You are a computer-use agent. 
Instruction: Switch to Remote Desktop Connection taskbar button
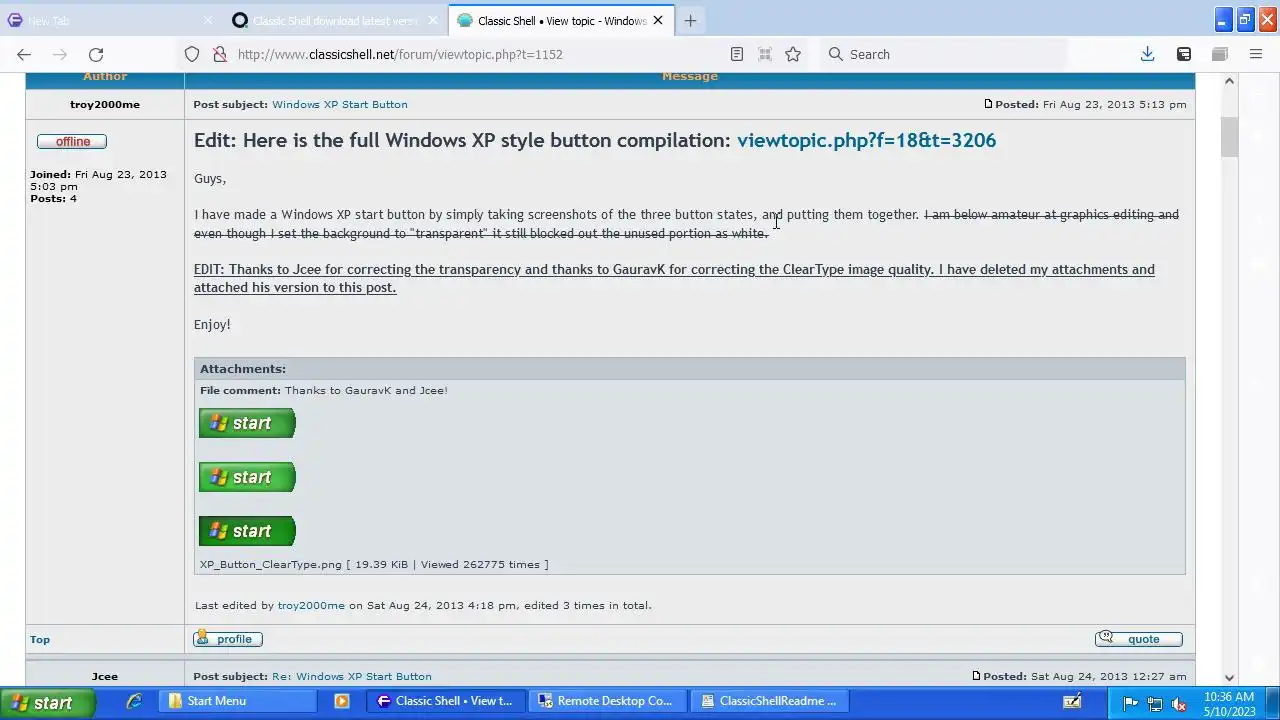(x=607, y=701)
